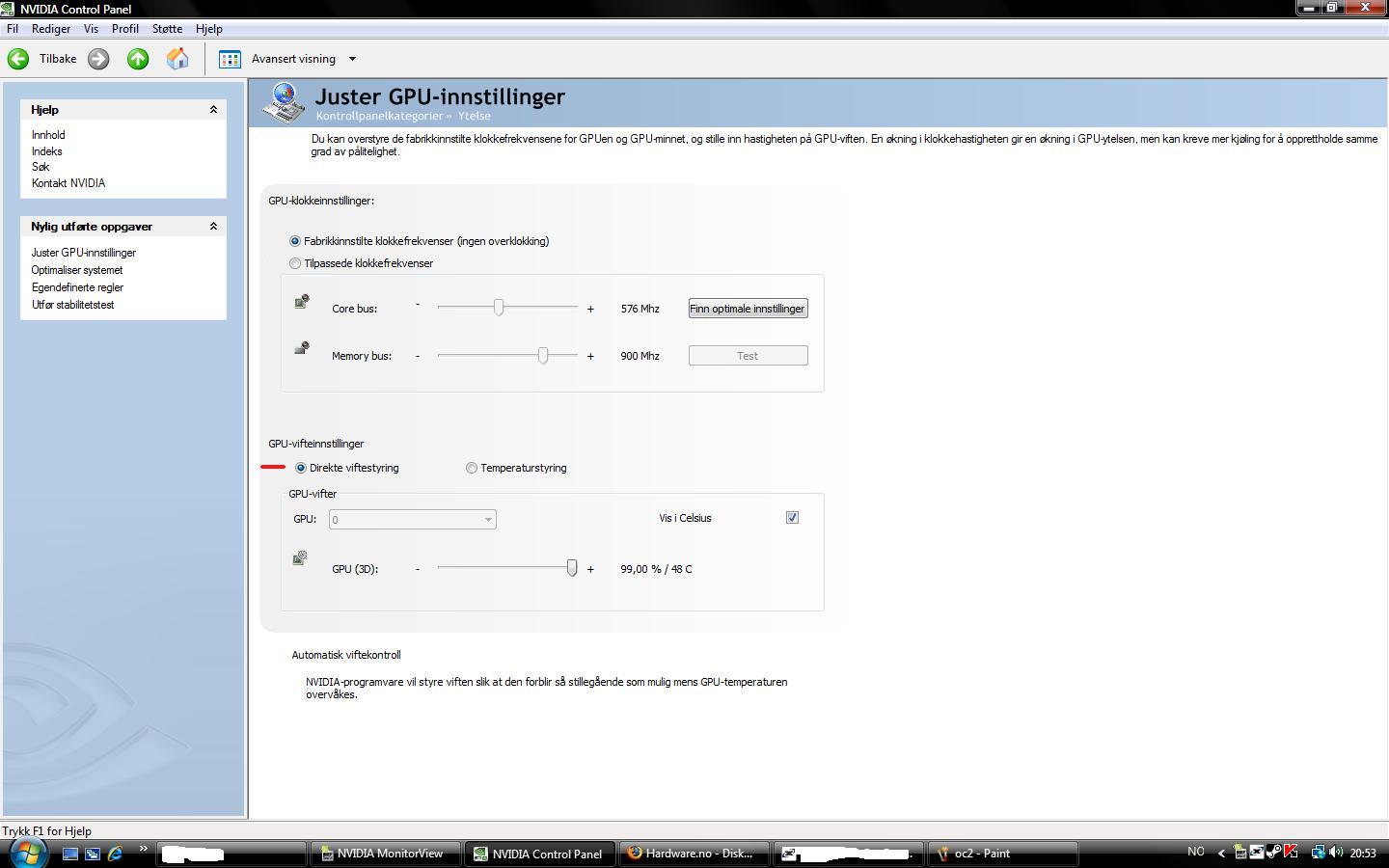Click the 576 Mhz core clock value
The height and width of the screenshot is (868, 1389).
click(x=640, y=309)
